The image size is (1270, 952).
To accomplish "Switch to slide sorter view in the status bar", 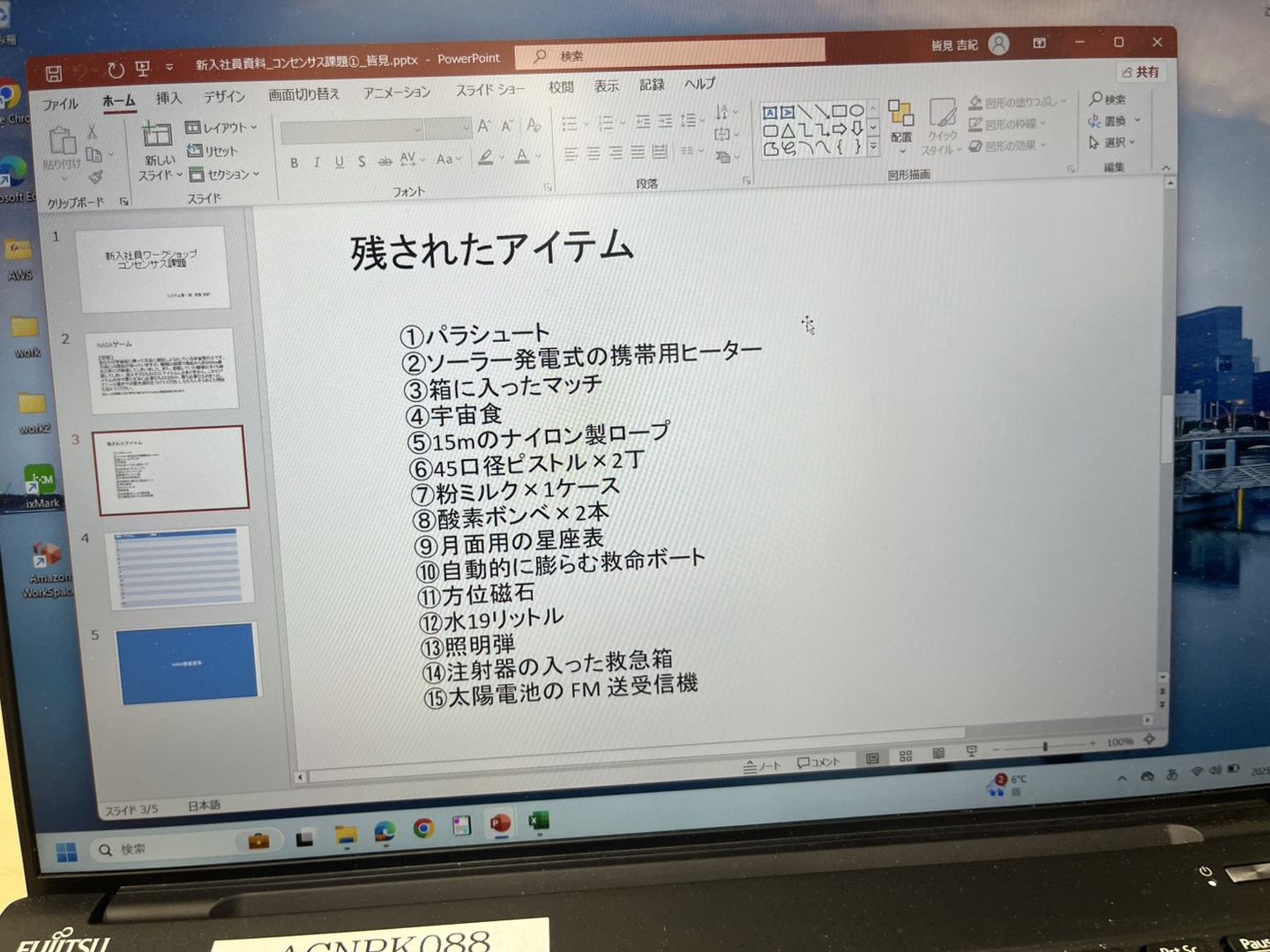I will tap(905, 756).
